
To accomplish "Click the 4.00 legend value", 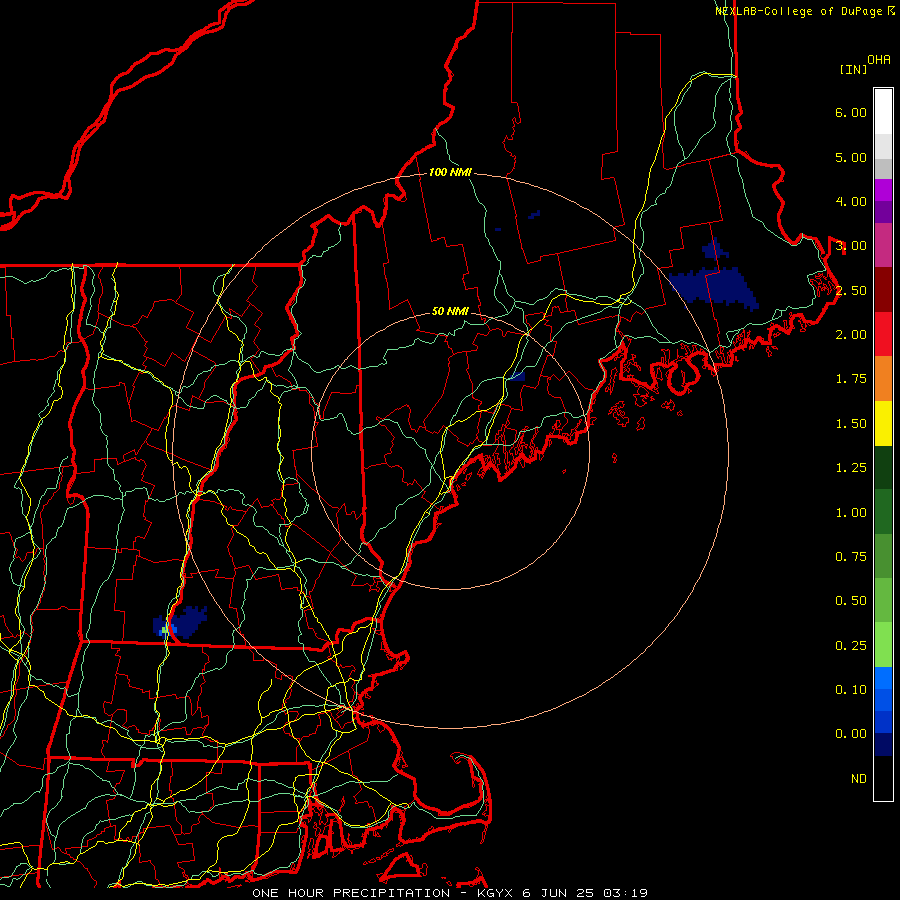I will coord(851,201).
